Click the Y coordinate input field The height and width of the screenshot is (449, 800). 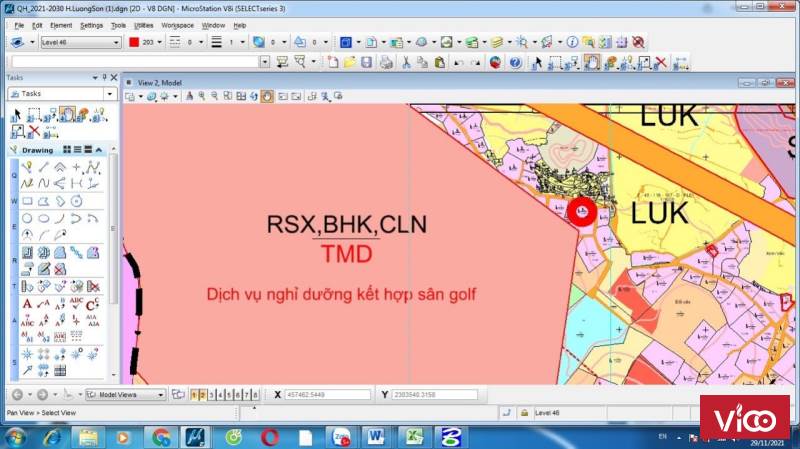coord(434,395)
